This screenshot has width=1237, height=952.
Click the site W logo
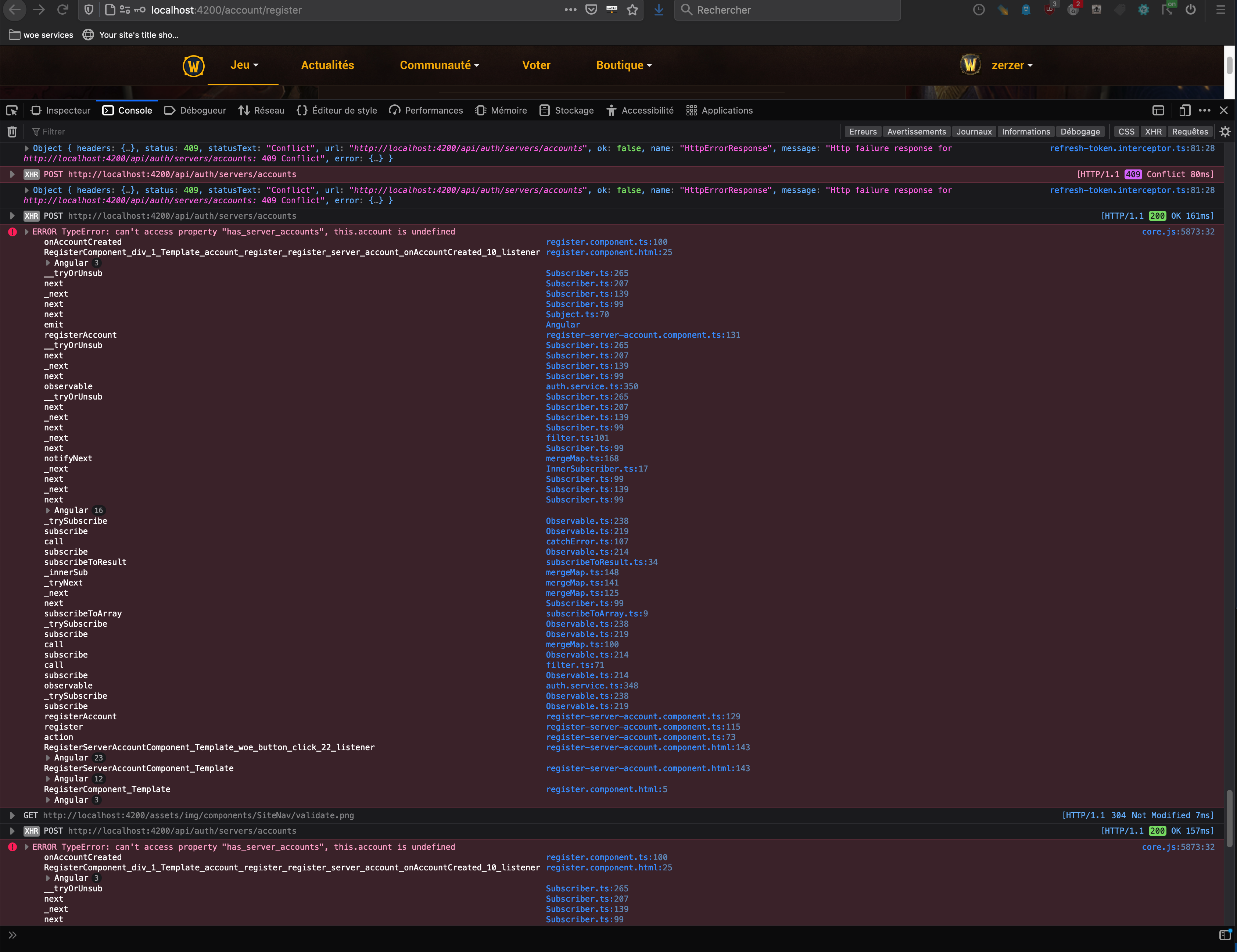click(193, 65)
